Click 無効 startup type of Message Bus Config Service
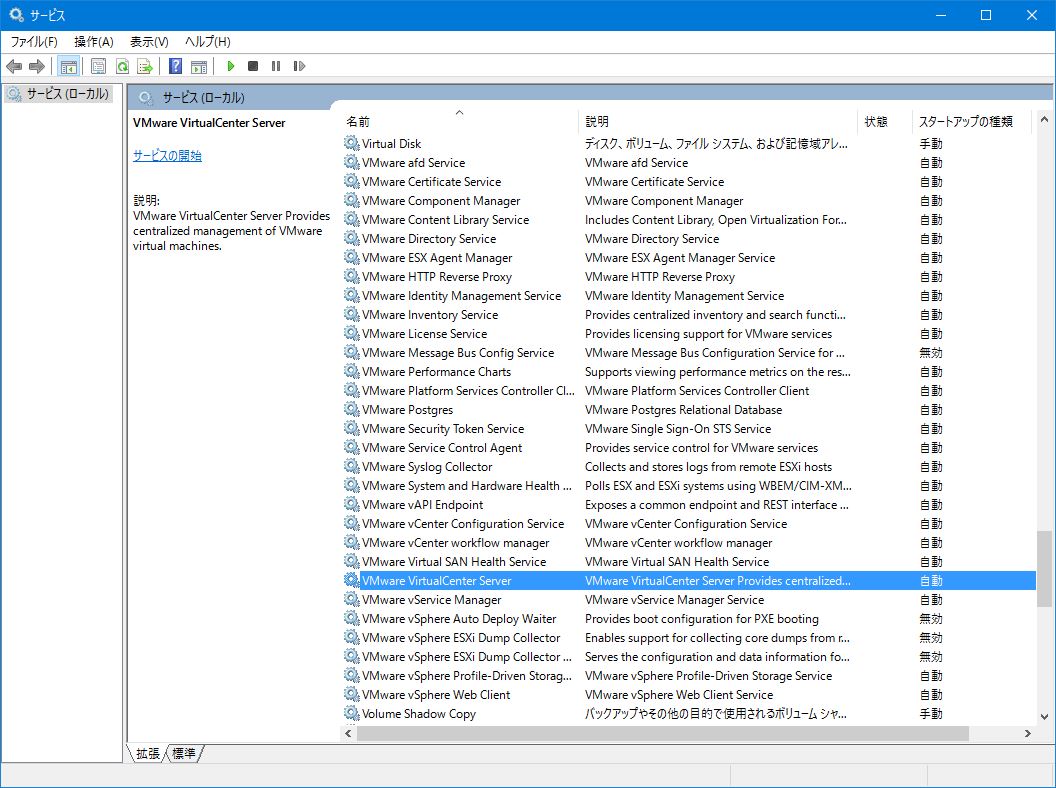Viewport: 1056px width, 788px height. click(x=931, y=352)
